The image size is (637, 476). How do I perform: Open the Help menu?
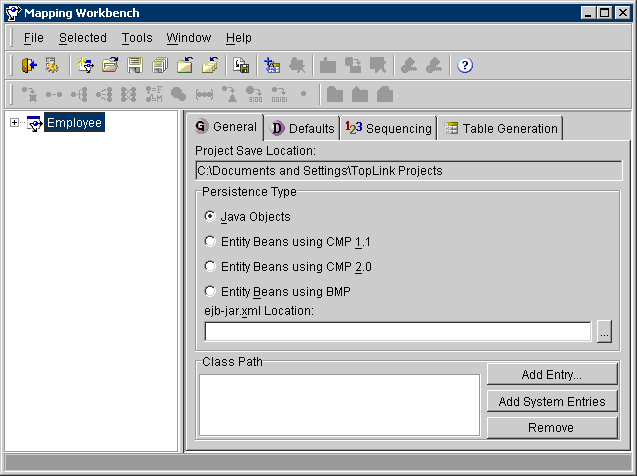click(239, 38)
